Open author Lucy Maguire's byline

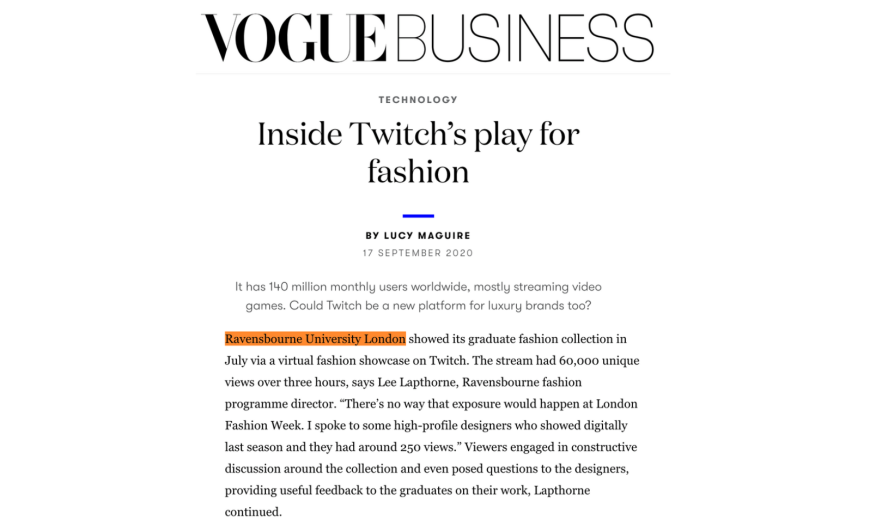418,236
